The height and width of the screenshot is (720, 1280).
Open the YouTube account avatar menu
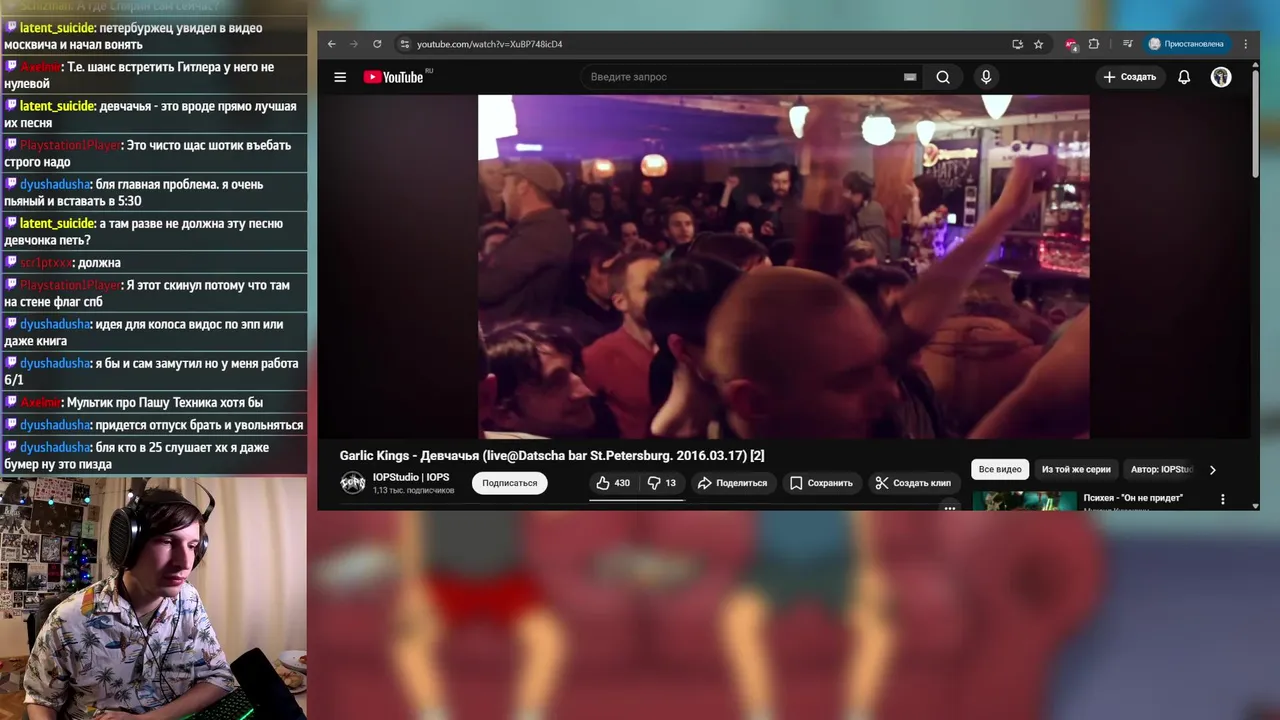coord(1221,77)
